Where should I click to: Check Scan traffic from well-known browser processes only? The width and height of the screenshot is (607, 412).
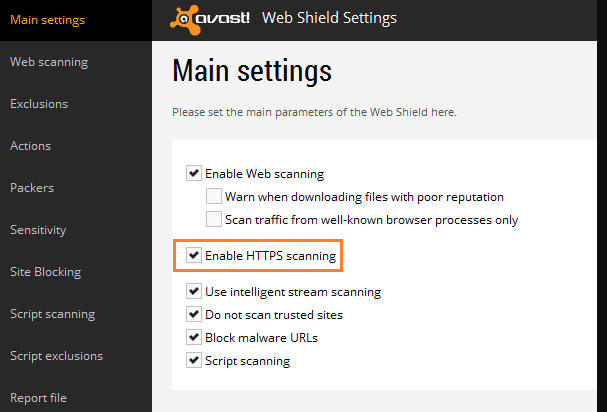pyautogui.click(x=214, y=219)
